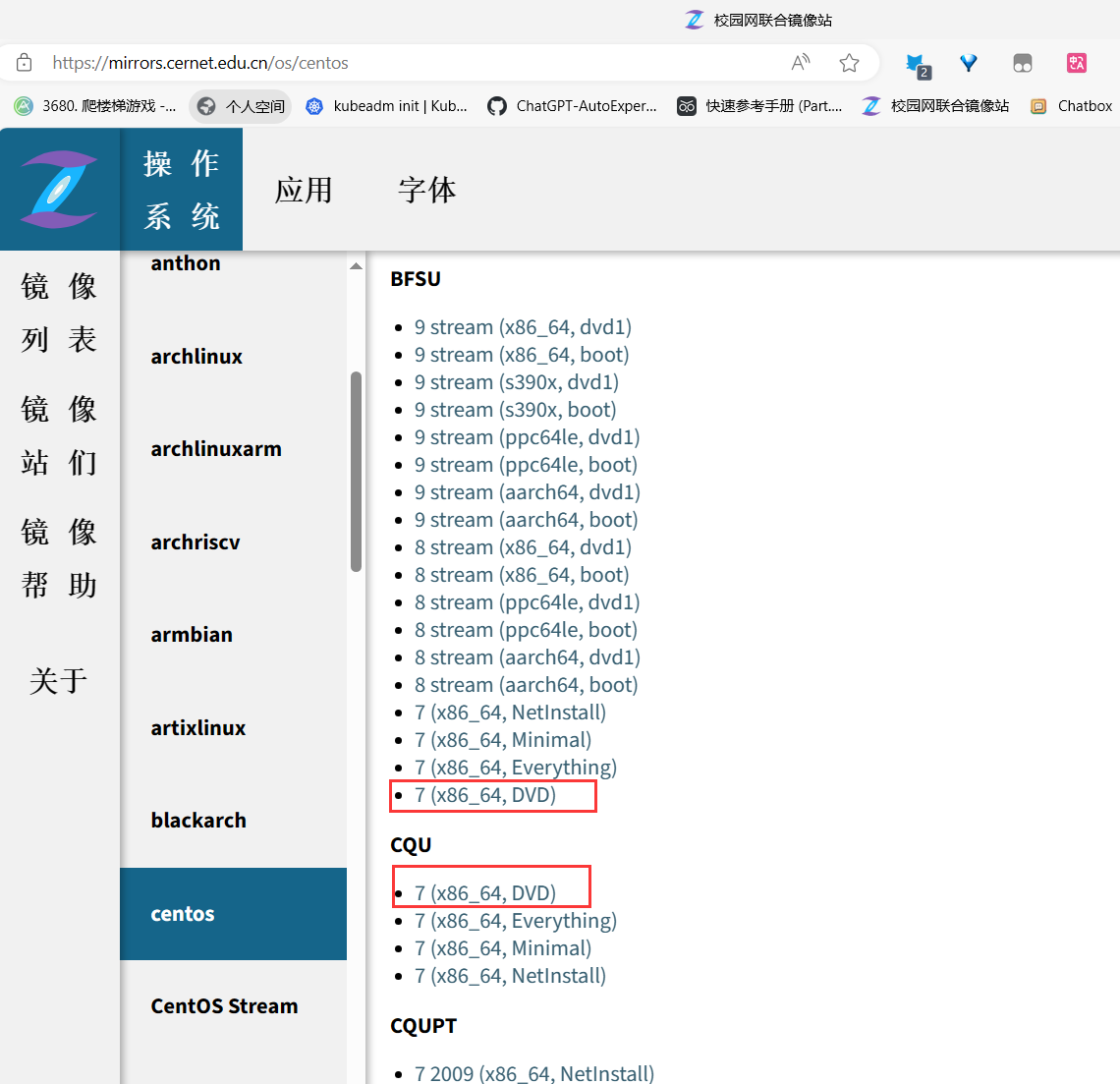The image size is (1120, 1084).
Task: Download BFSU 8 stream (ppc64le, dvd1)
Action: [x=528, y=602]
